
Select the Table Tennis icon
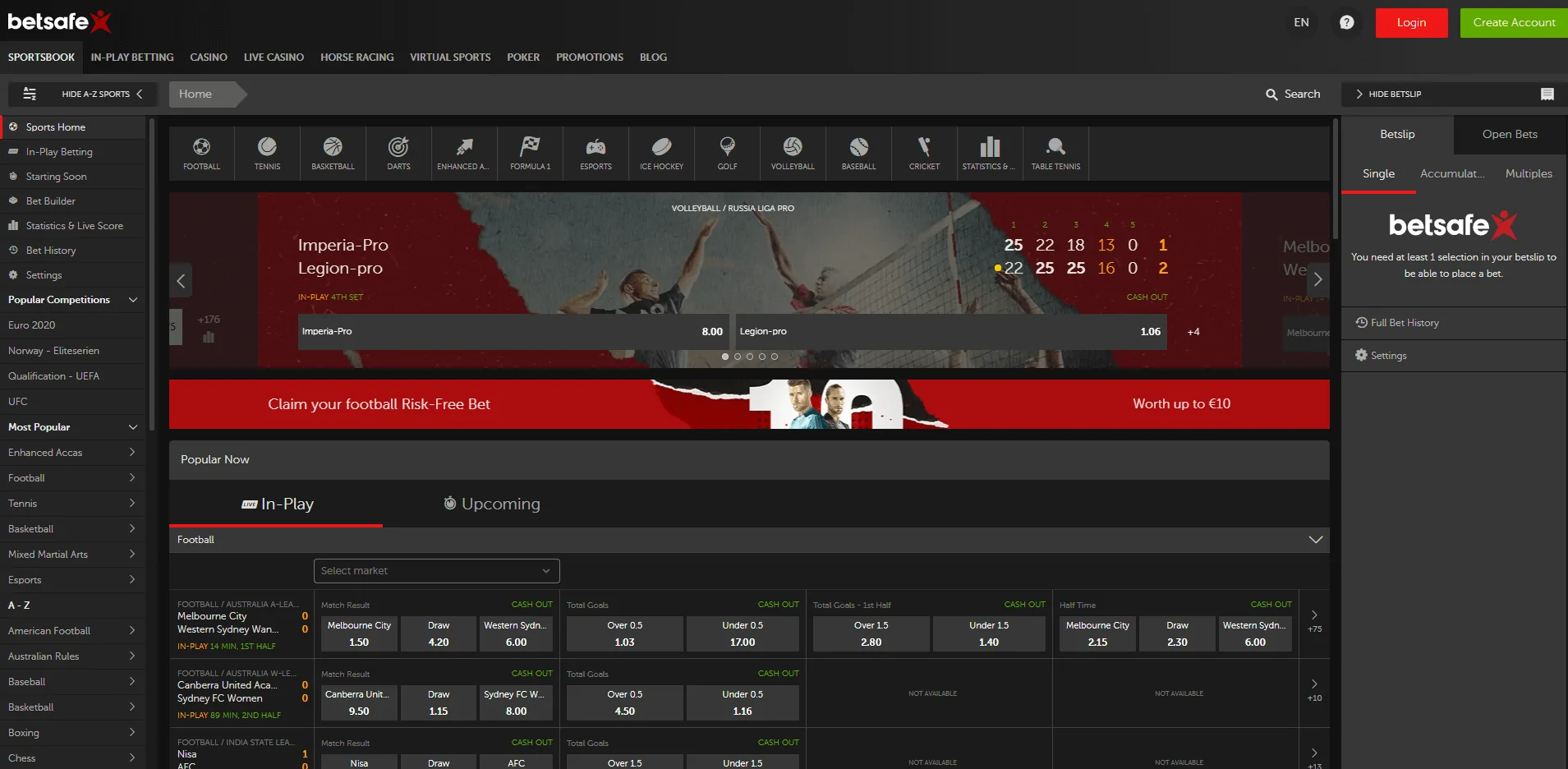(1055, 154)
